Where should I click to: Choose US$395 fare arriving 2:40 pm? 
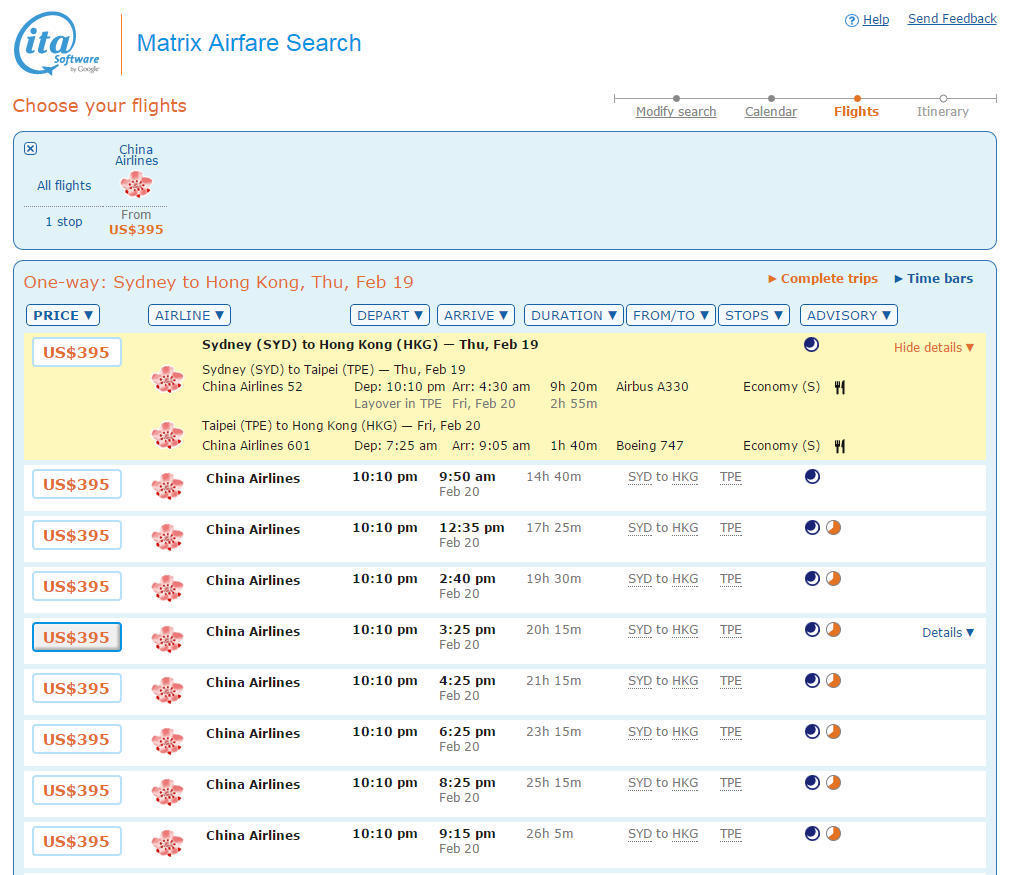(77, 586)
